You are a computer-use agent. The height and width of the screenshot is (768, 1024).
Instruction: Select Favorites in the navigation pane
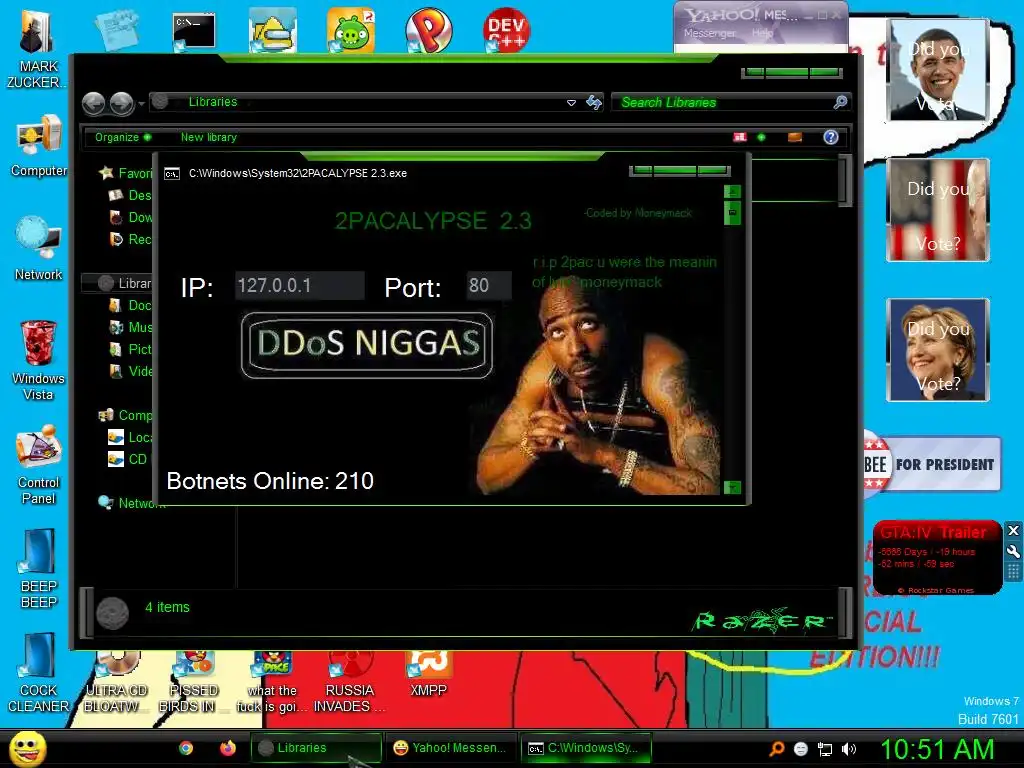click(125, 173)
